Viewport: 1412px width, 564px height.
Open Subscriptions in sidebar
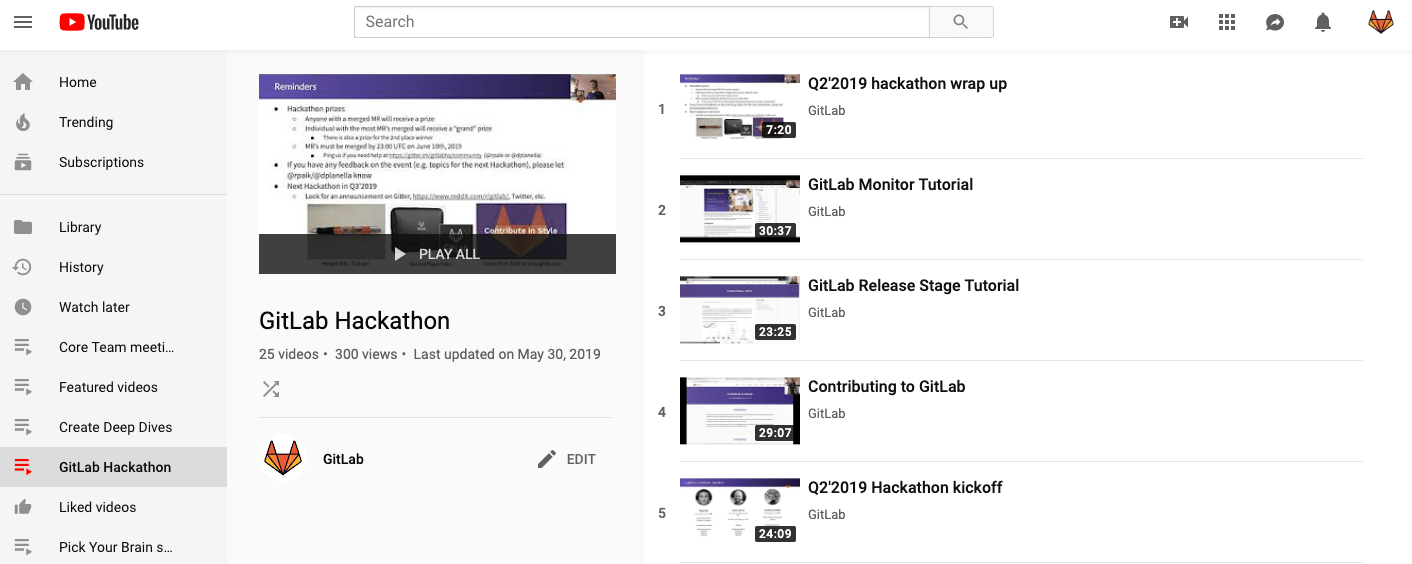[101, 162]
